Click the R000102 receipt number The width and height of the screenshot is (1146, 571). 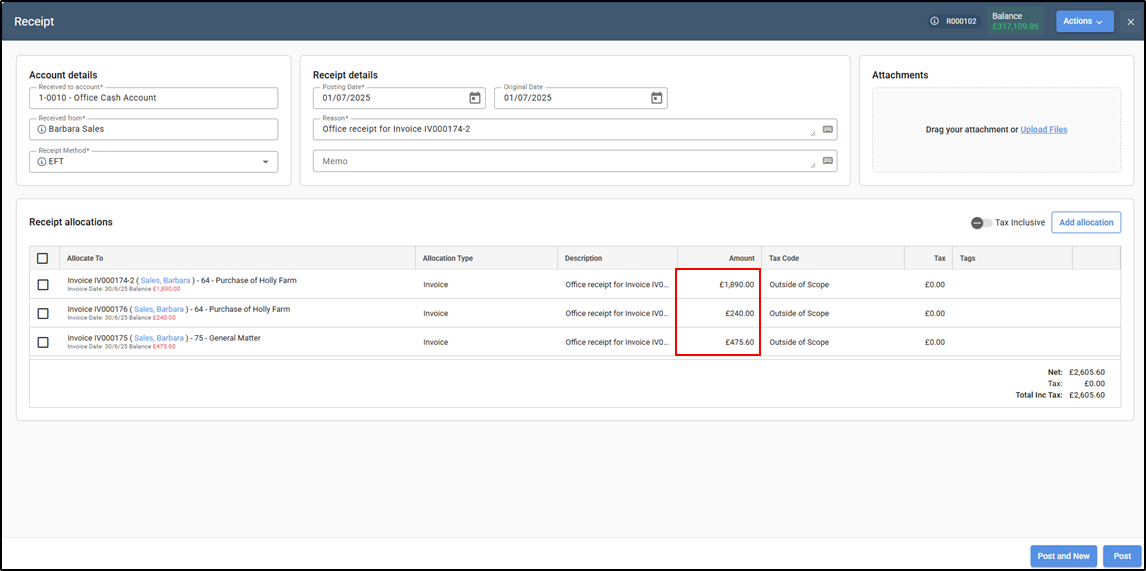point(961,21)
